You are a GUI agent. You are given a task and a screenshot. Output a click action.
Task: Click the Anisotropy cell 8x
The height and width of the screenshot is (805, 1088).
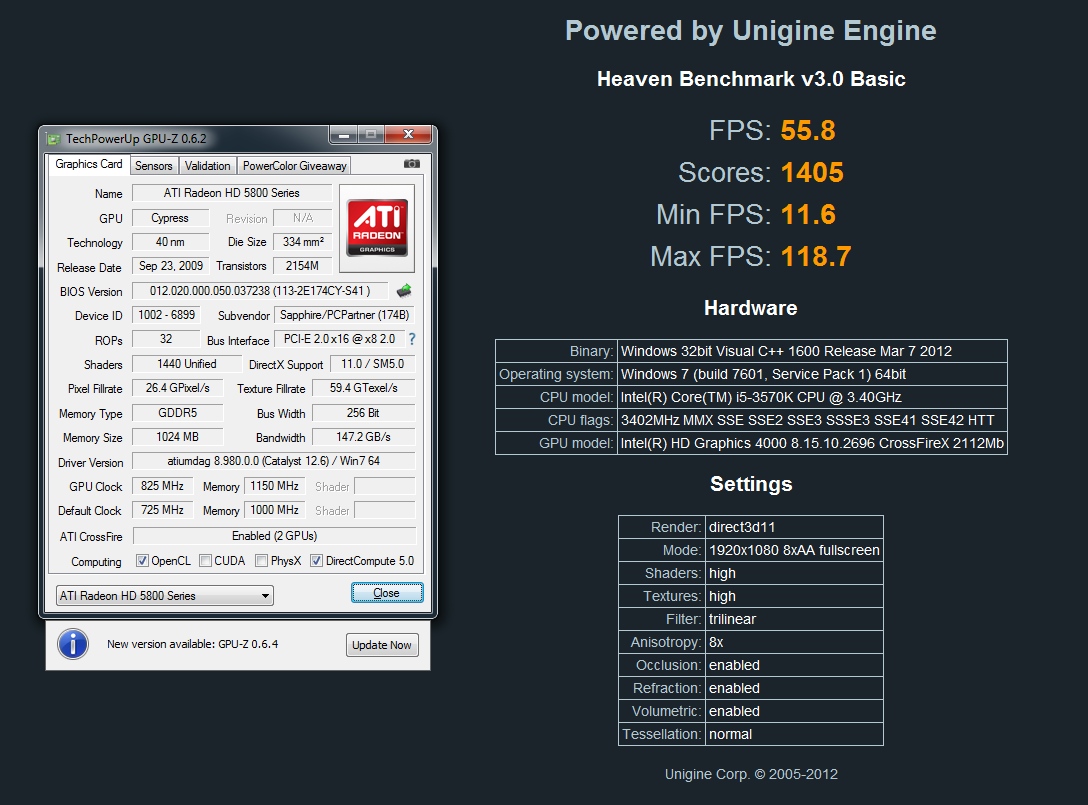point(794,642)
